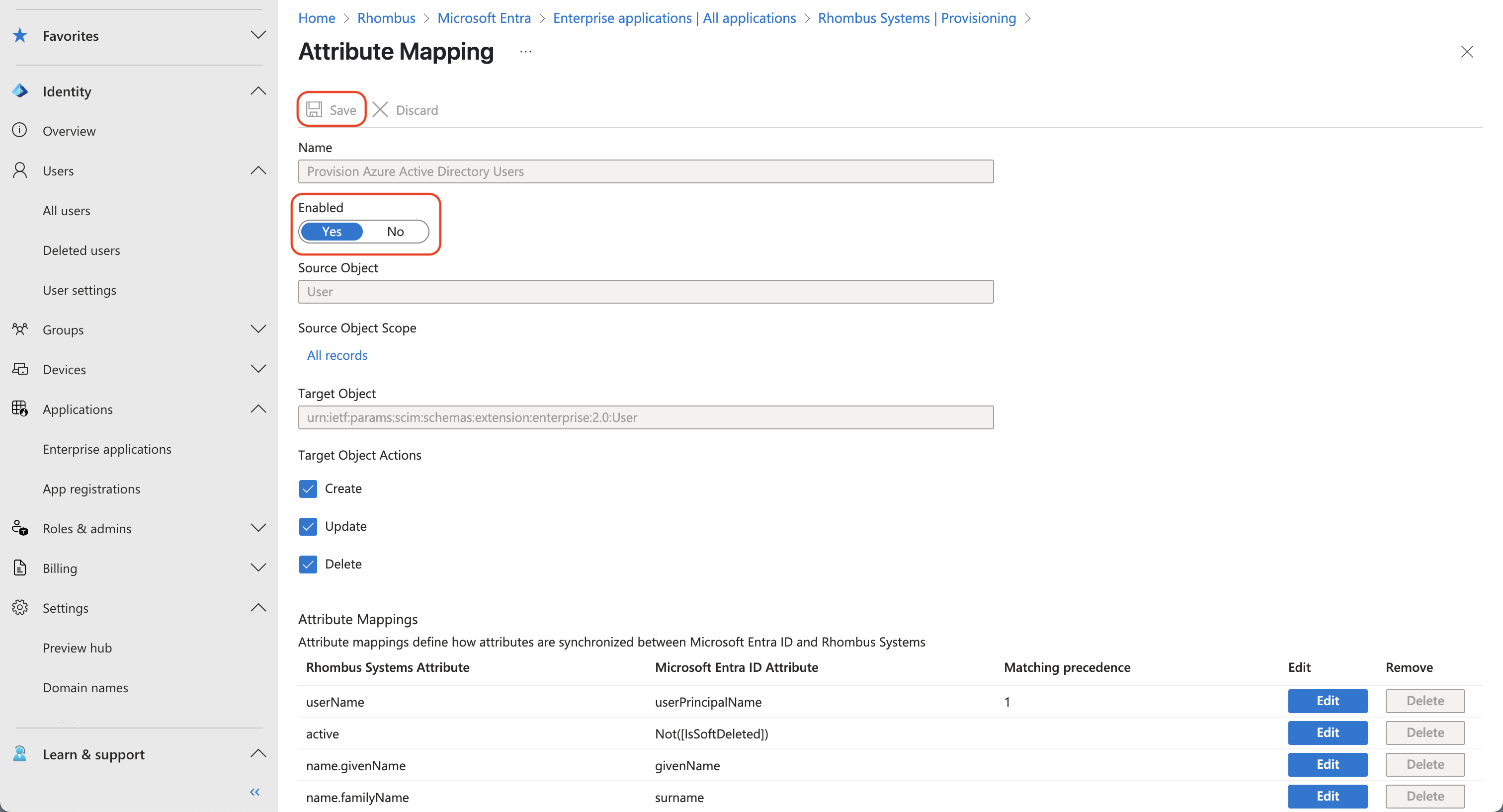Go to Microsoft Entra breadcrumb

pos(484,18)
